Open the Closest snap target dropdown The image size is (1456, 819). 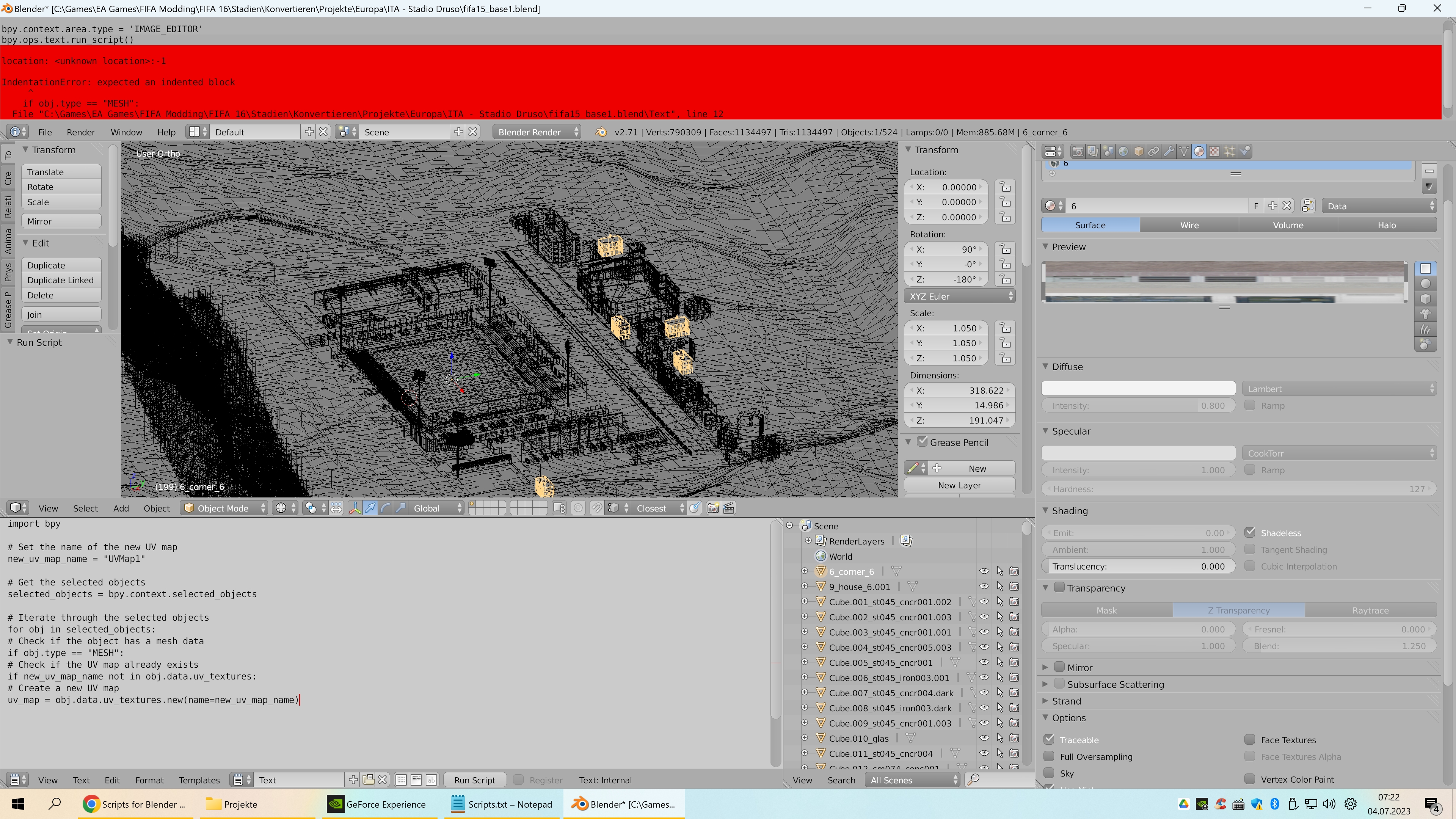coord(659,508)
